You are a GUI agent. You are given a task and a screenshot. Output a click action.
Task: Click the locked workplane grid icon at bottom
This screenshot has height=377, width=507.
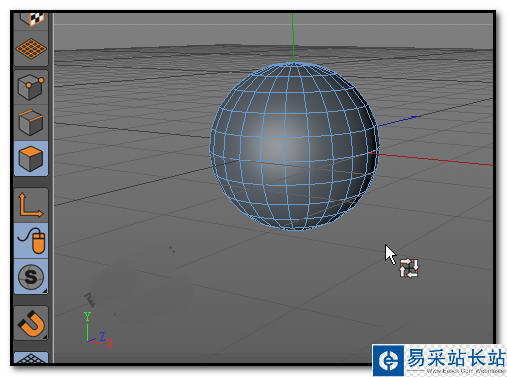tap(31, 357)
